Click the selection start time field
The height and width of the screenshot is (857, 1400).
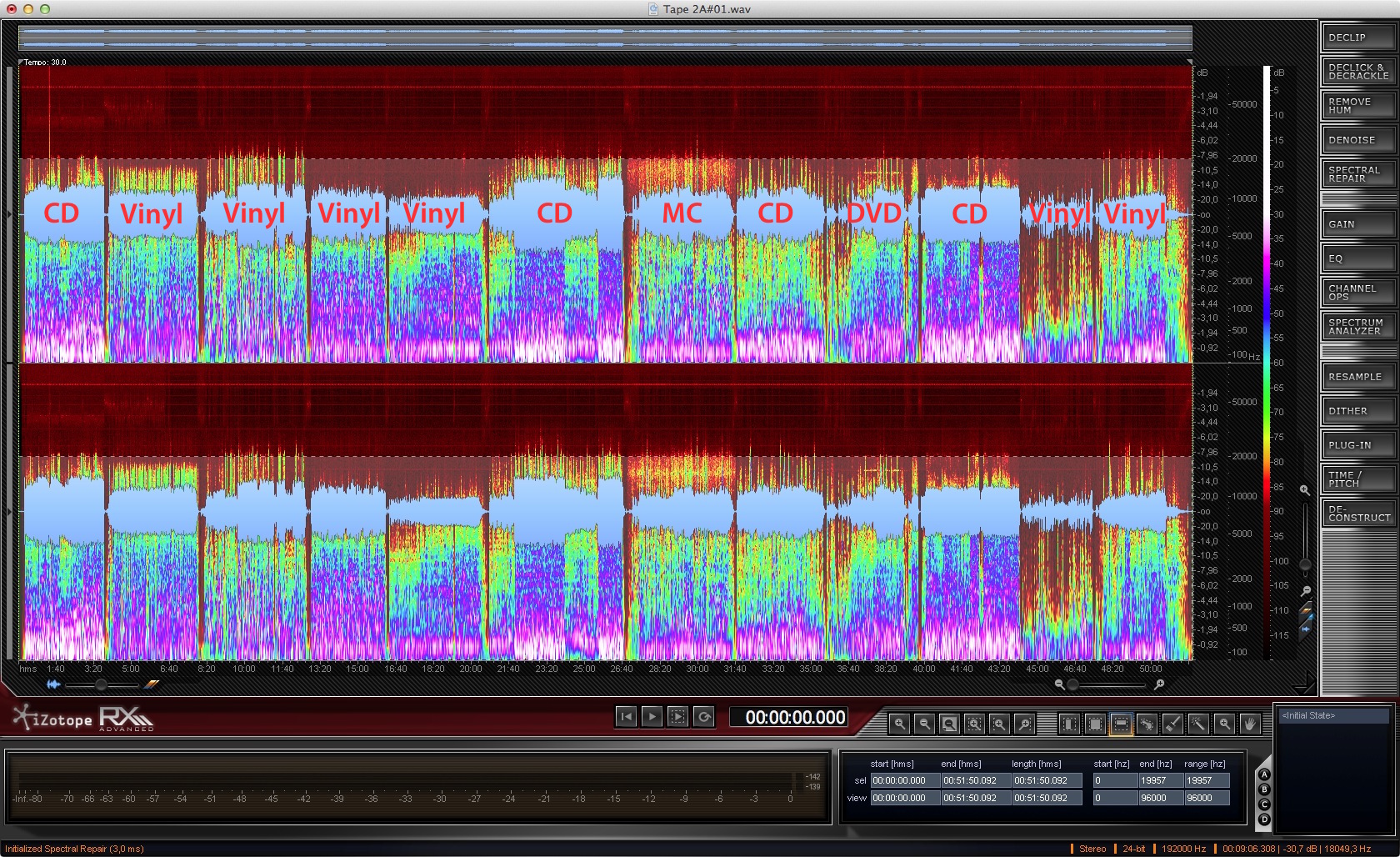click(905, 780)
